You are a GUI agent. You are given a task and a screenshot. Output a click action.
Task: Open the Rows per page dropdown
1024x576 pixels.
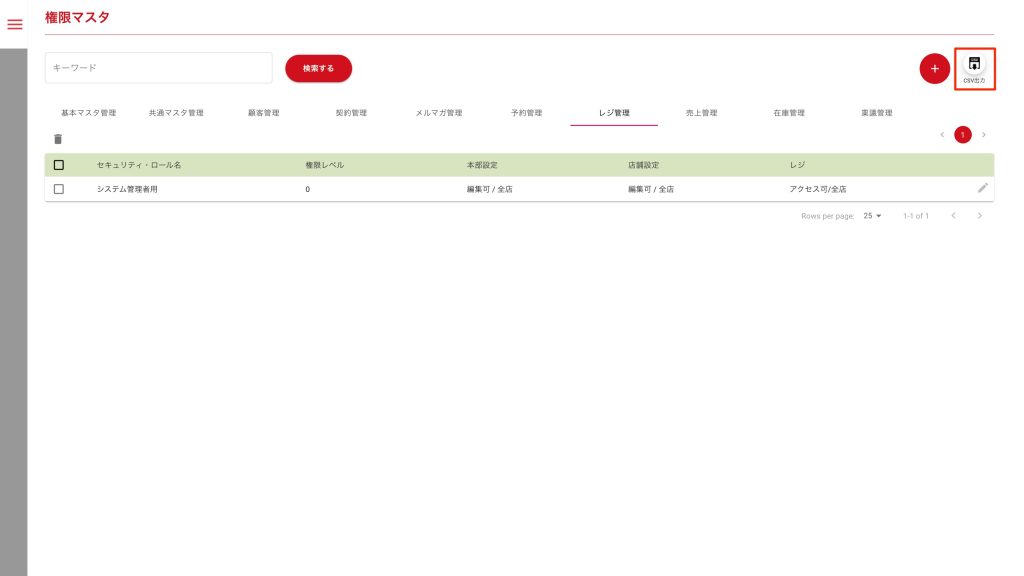click(872, 216)
